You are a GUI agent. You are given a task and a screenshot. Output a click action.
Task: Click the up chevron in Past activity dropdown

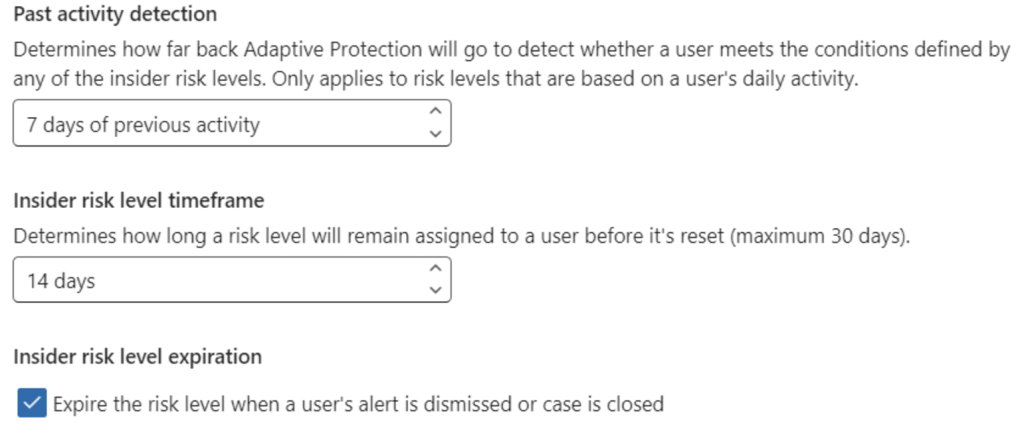click(x=433, y=112)
